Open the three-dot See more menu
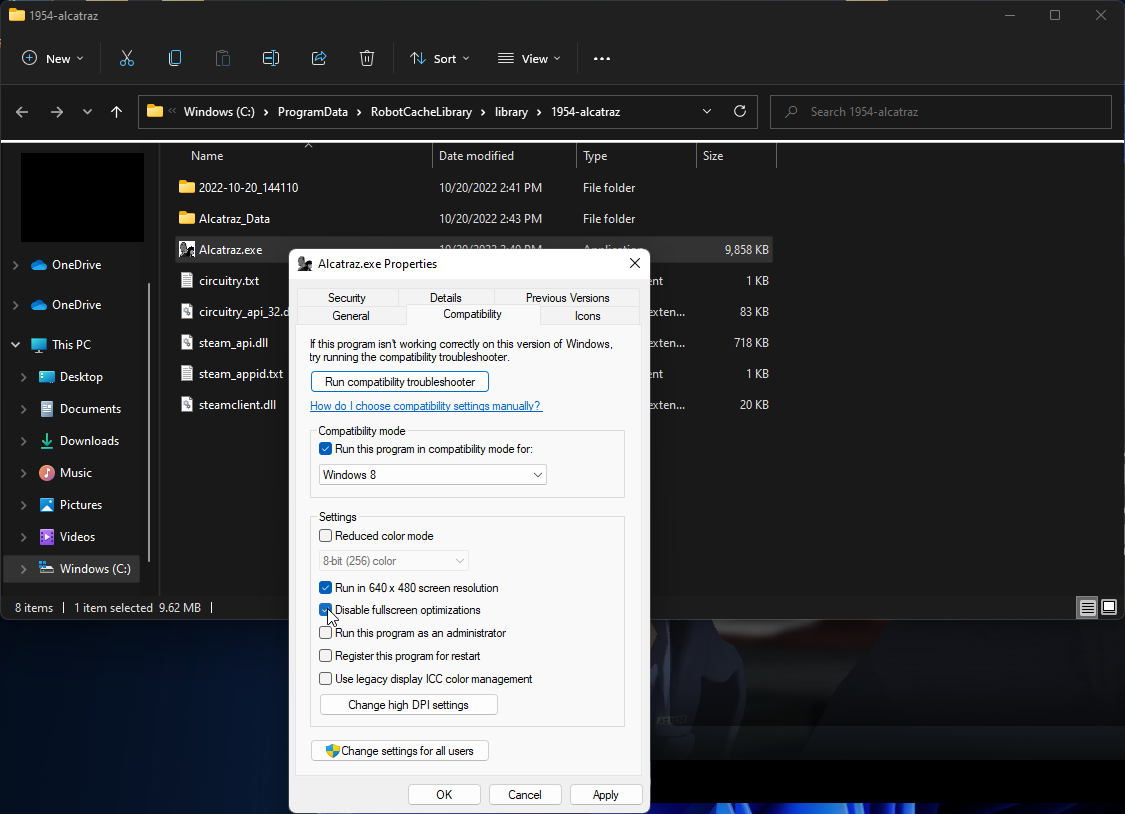This screenshot has width=1125, height=814. click(602, 59)
